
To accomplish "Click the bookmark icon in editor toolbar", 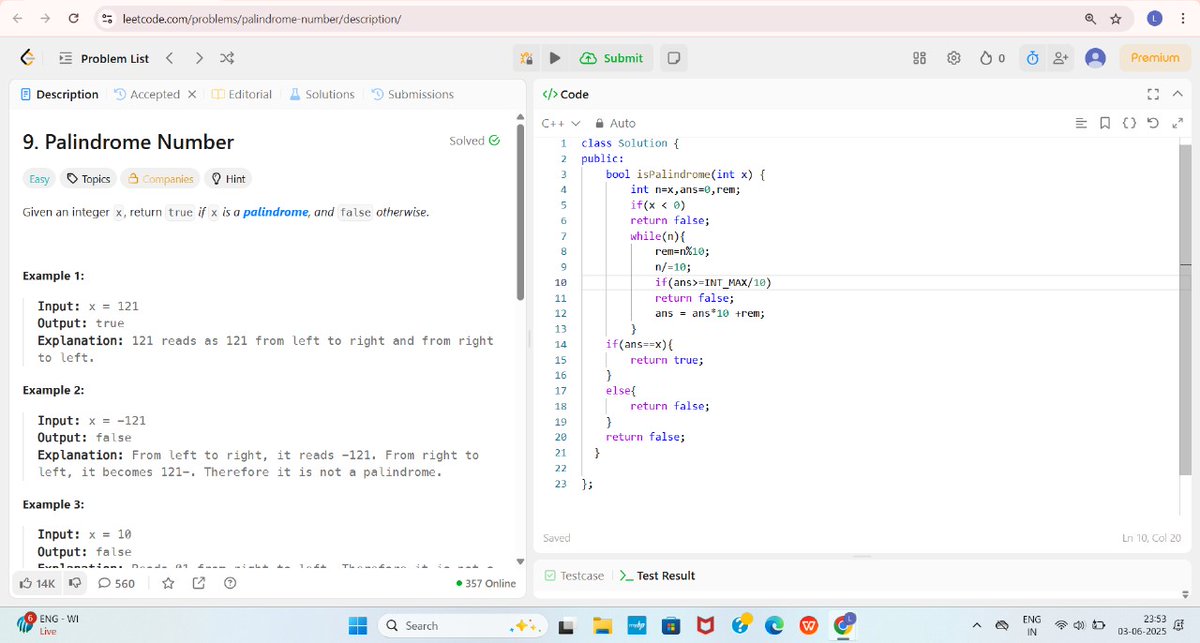I will point(1104,123).
